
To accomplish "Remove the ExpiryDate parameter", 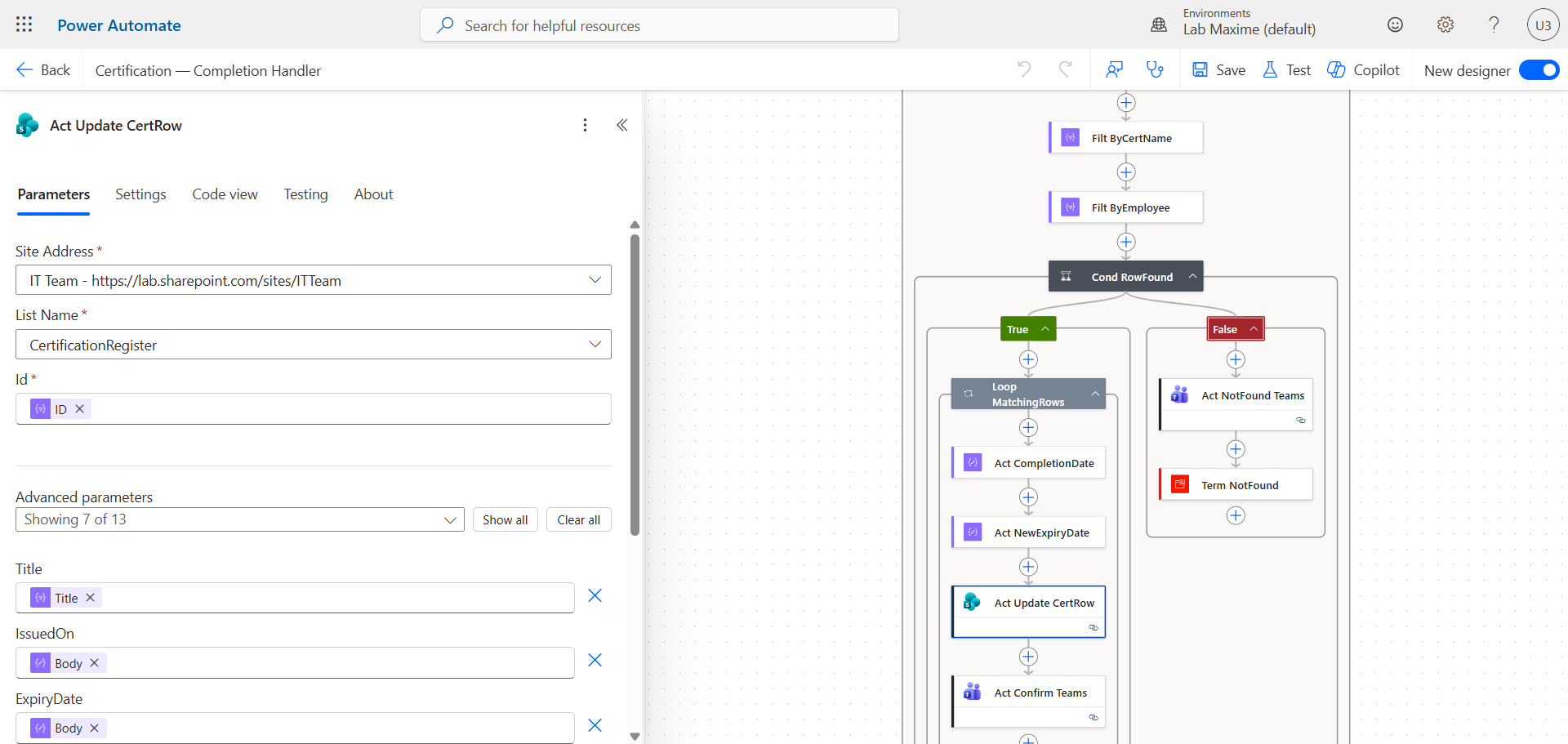I will click(595, 726).
